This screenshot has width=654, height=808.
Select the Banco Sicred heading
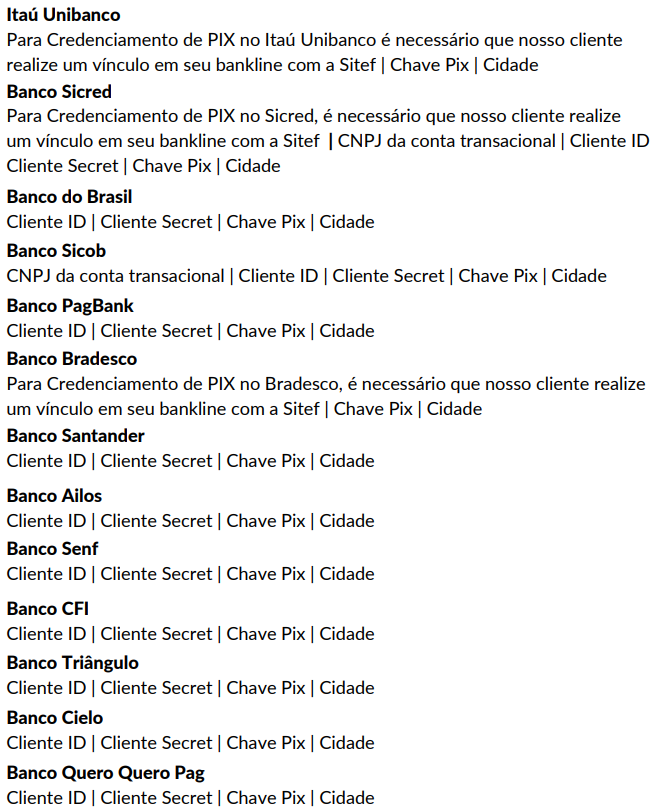coord(59,92)
